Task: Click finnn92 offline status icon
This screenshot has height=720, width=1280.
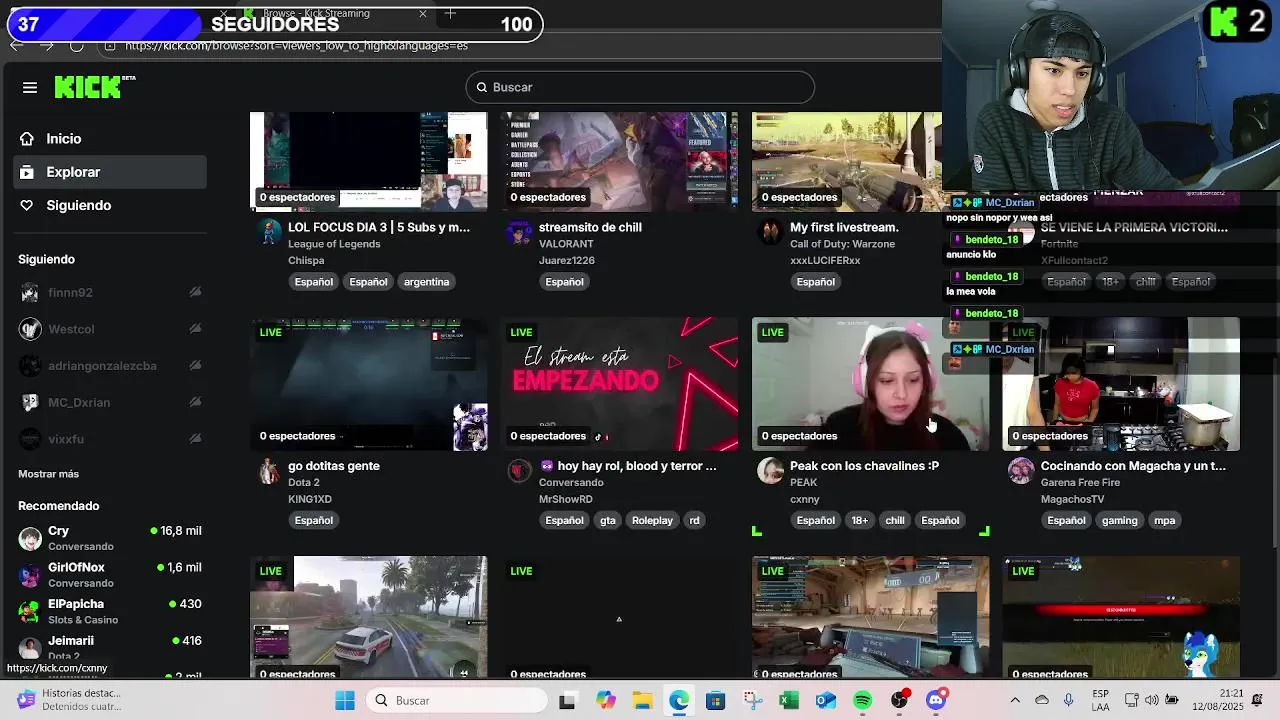Action: tap(195, 292)
